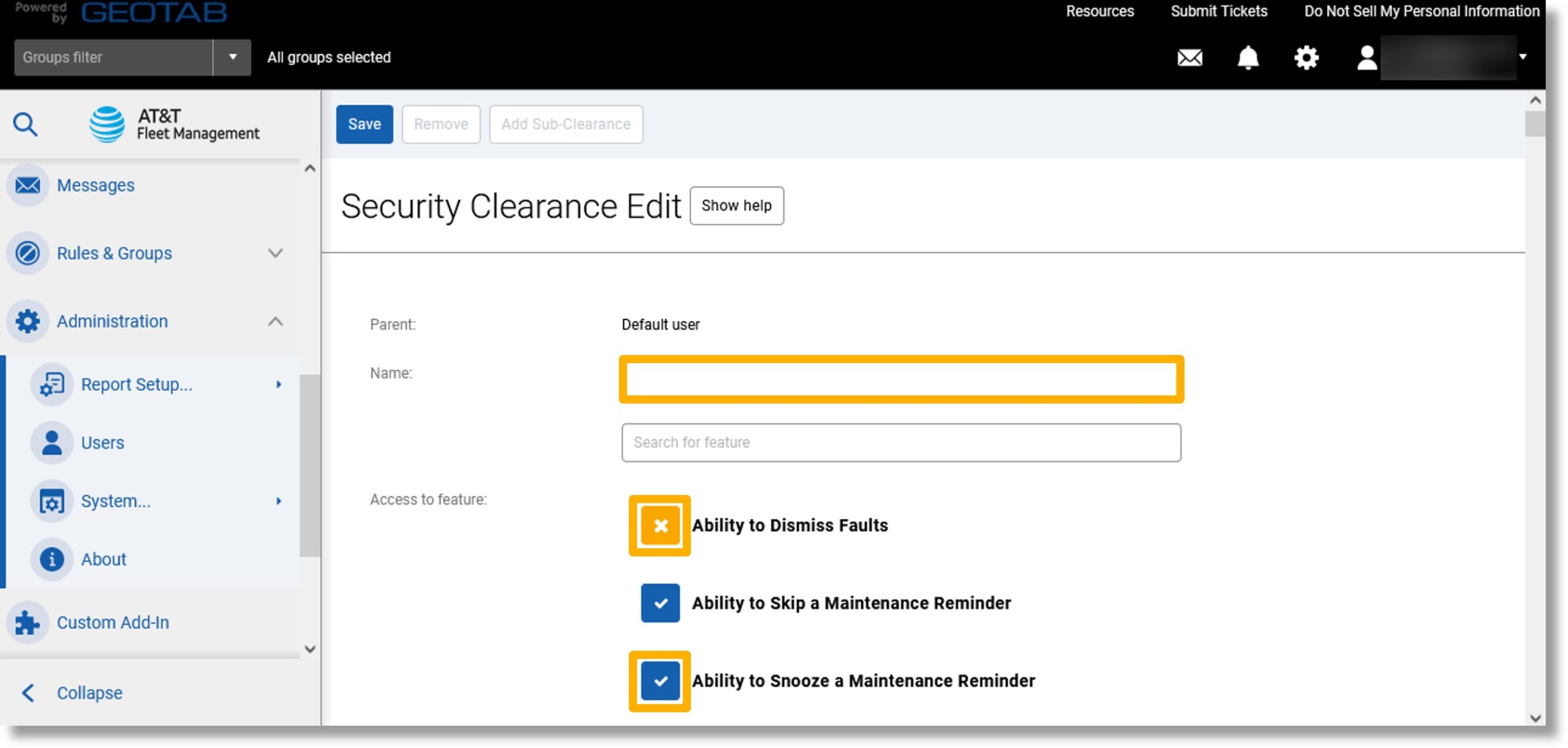Click sidebar scroll-down arrow

tap(310, 649)
